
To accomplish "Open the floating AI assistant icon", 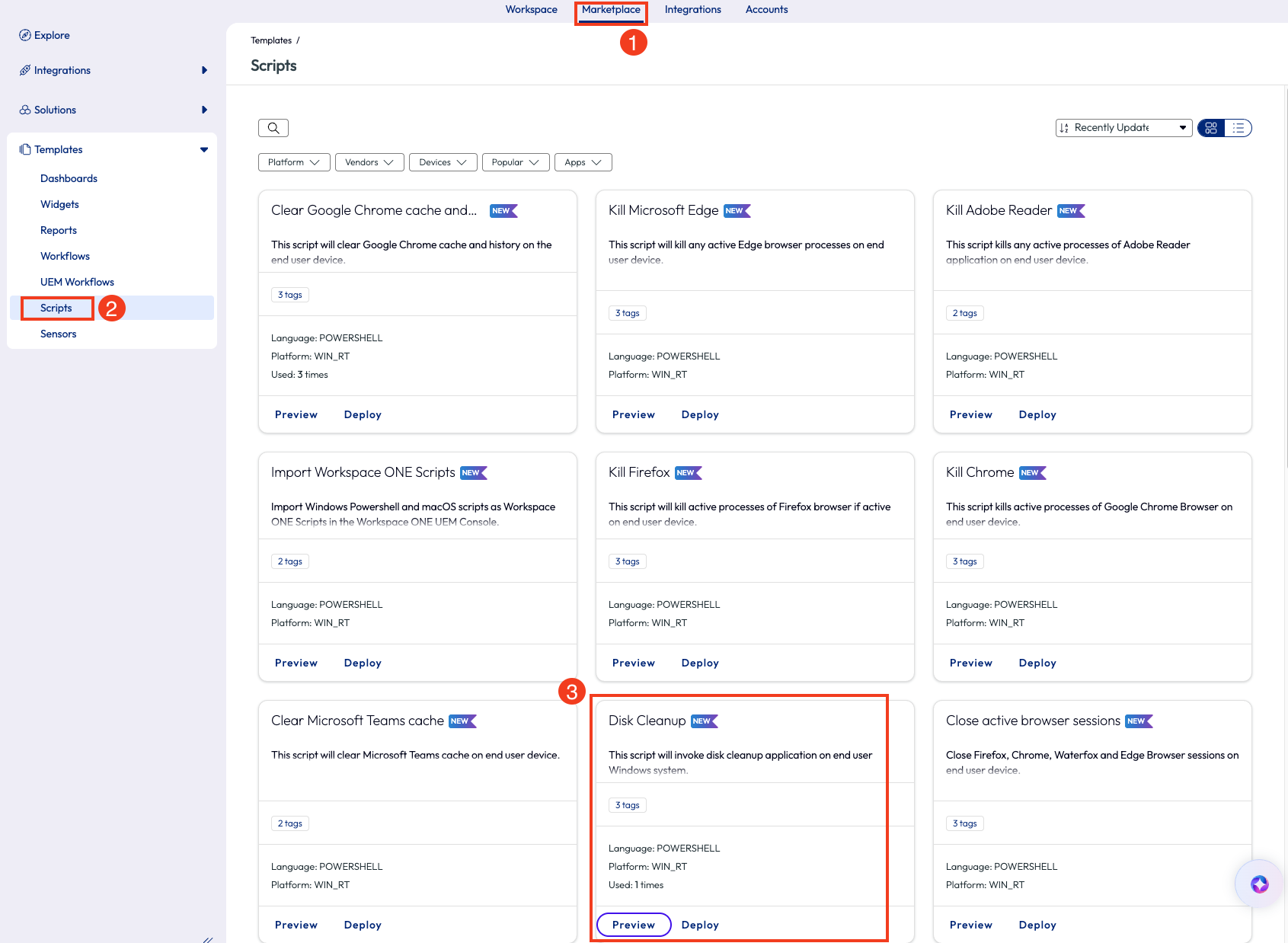I will [x=1259, y=884].
